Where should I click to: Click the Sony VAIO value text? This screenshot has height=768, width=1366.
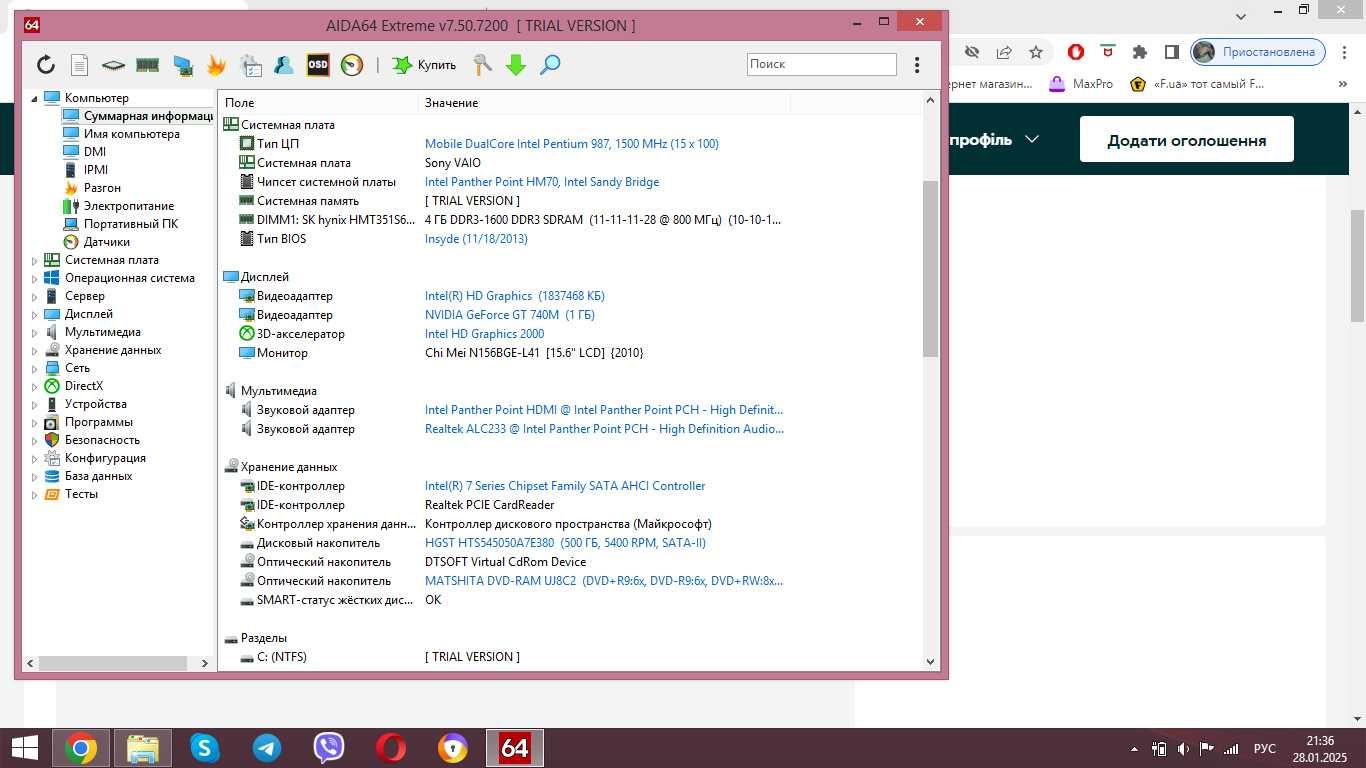(x=453, y=163)
